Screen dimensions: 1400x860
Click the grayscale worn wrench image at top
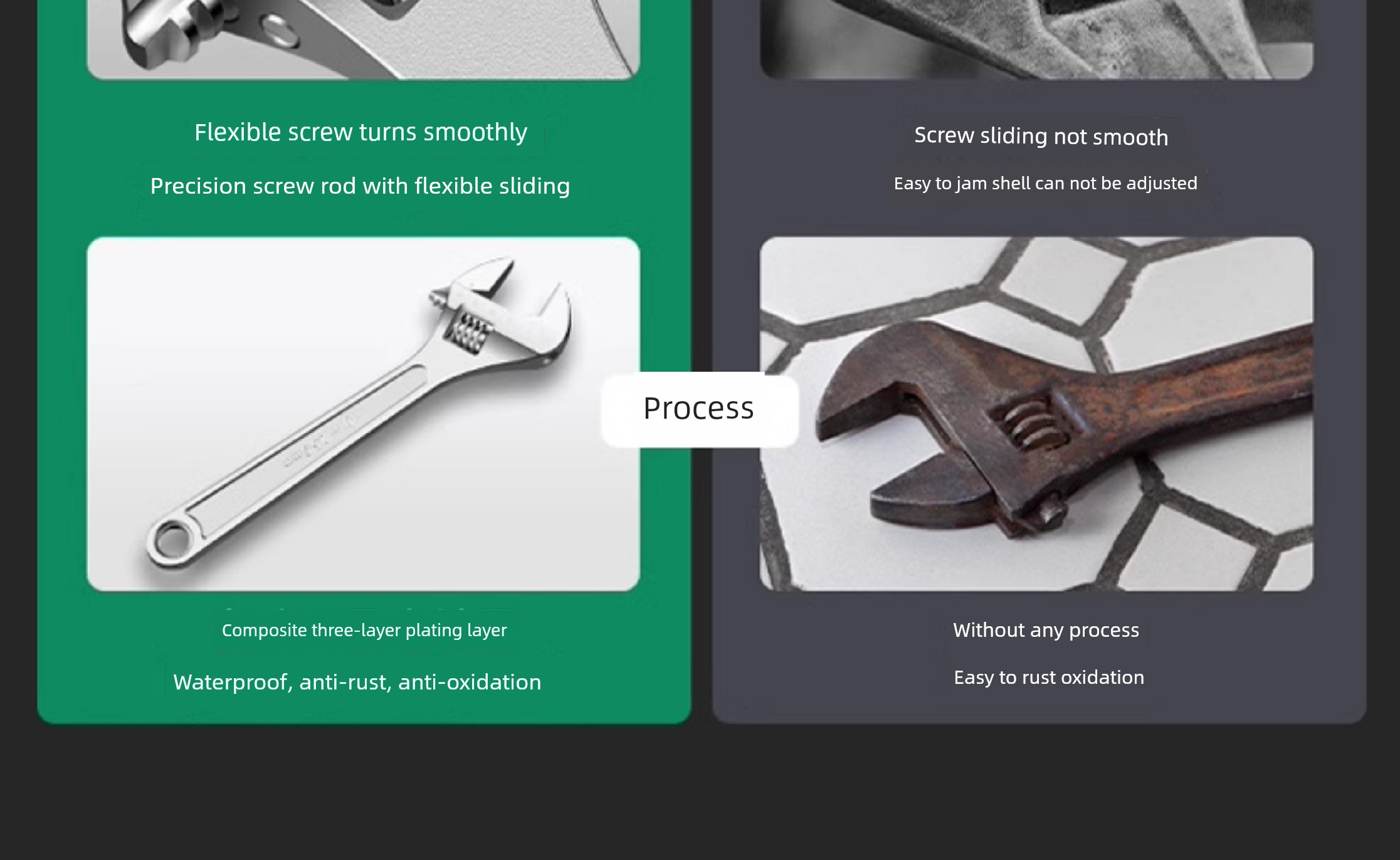(1036, 39)
